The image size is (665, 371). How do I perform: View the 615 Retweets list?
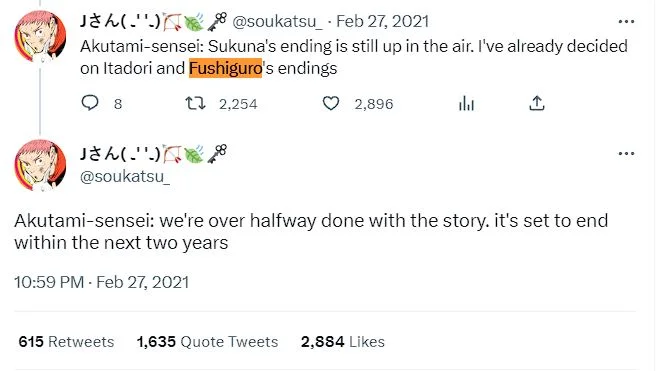[x=67, y=342]
